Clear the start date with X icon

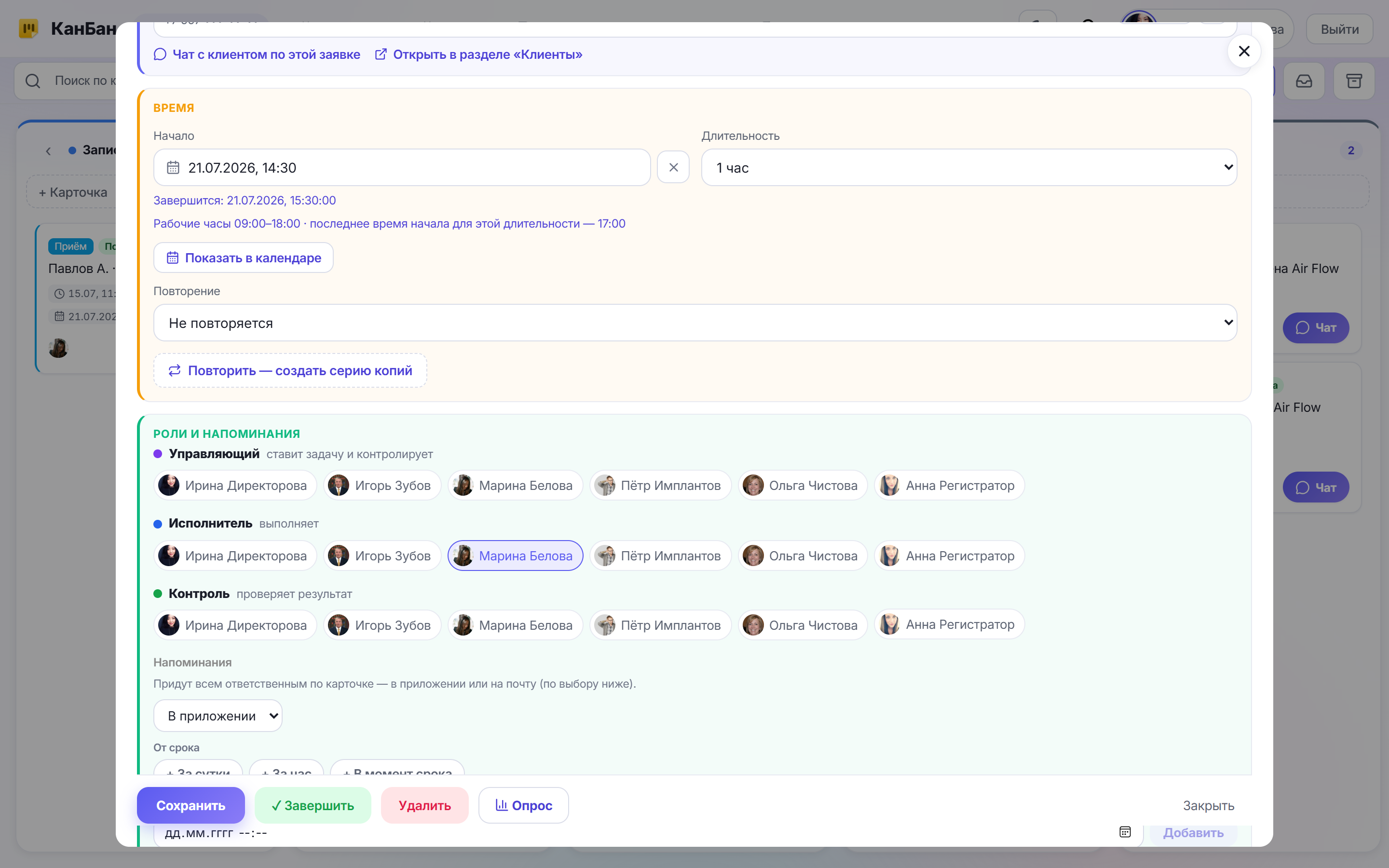[673, 167]
